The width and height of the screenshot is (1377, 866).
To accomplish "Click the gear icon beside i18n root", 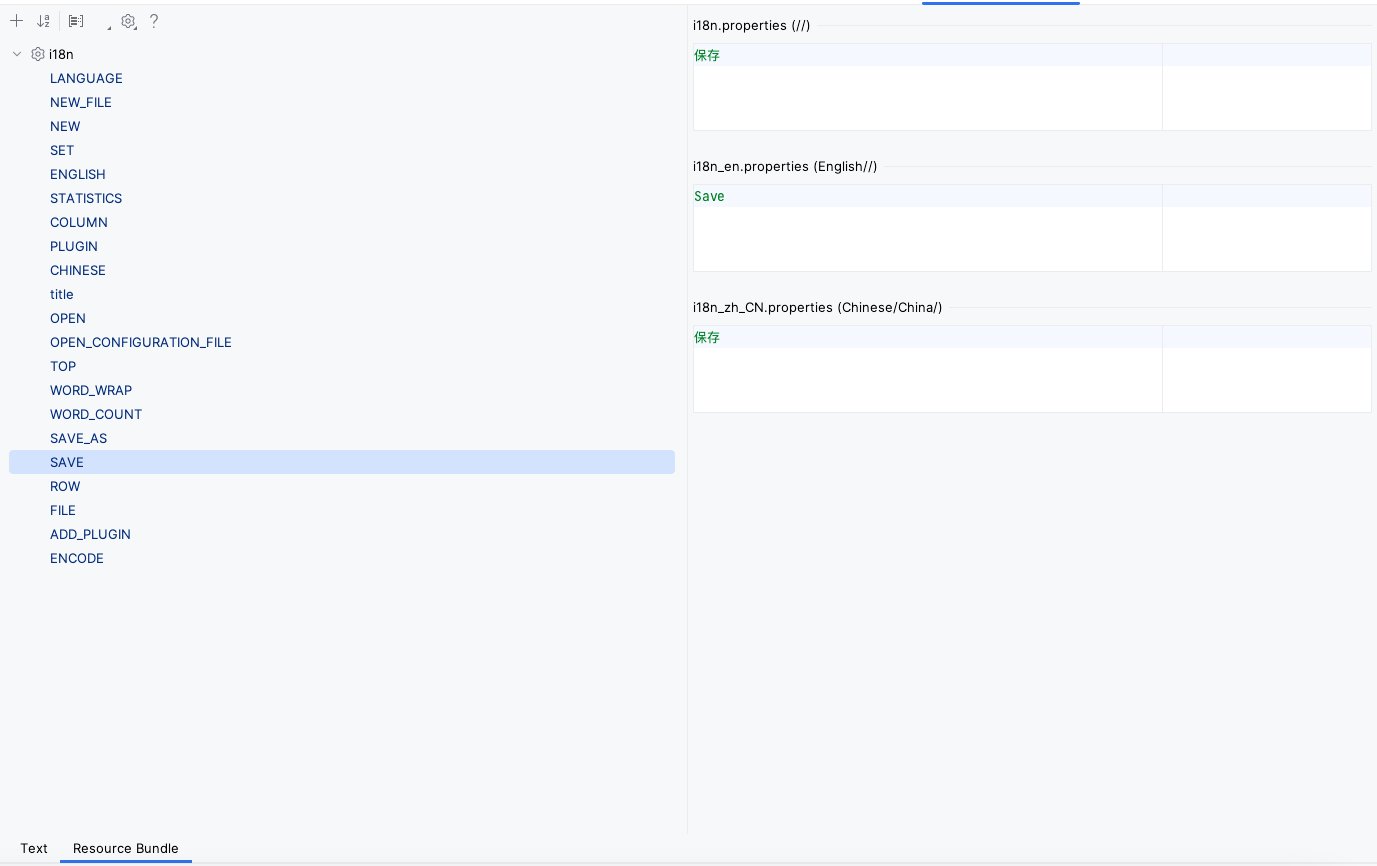I will tap(38, 54).
